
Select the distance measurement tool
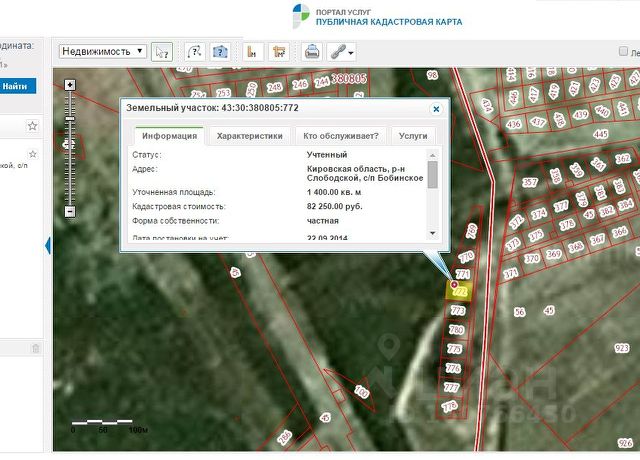253,51
